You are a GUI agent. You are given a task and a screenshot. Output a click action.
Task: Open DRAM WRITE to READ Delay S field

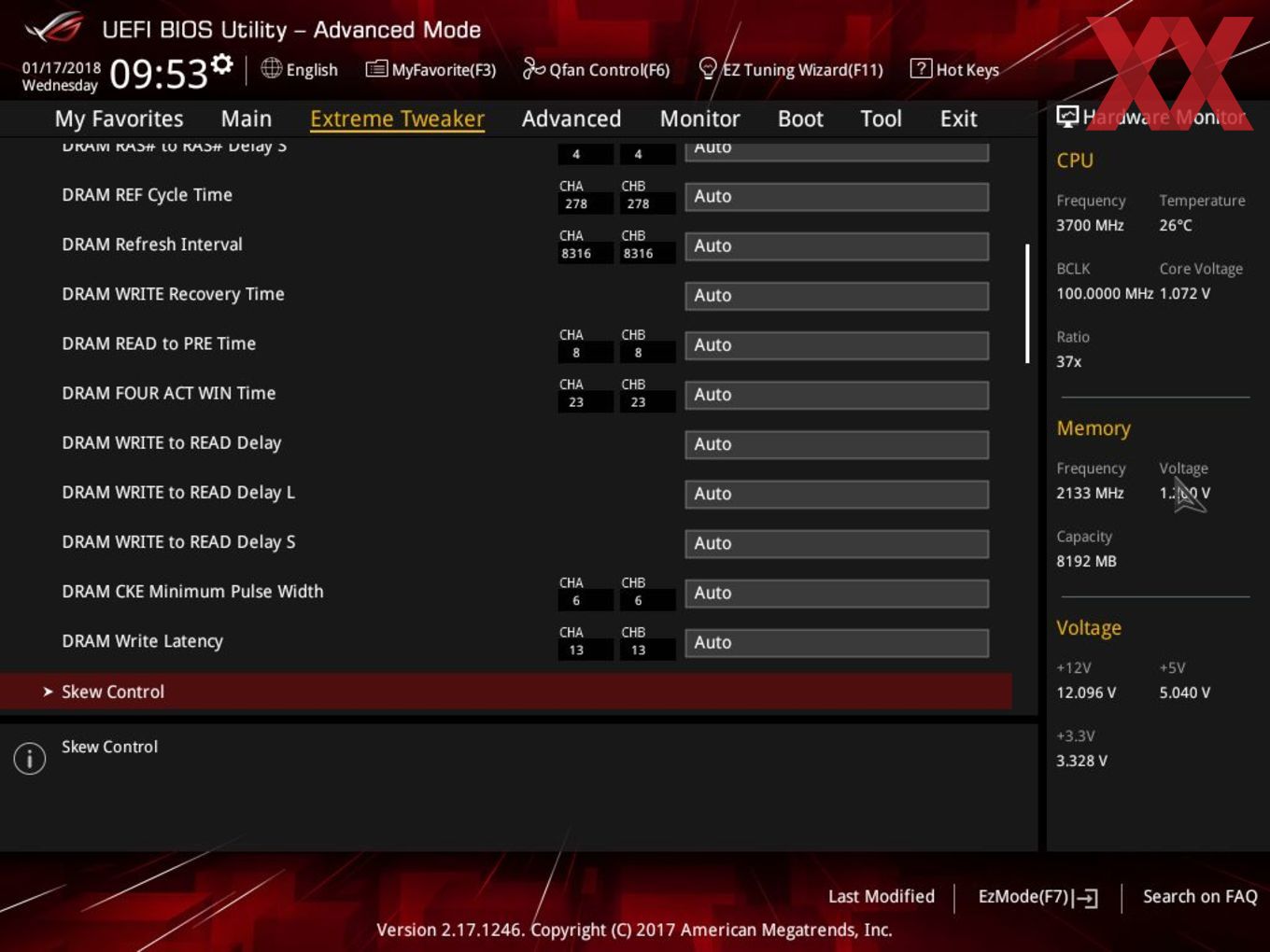pyautogui.click(x=837, y=543)
